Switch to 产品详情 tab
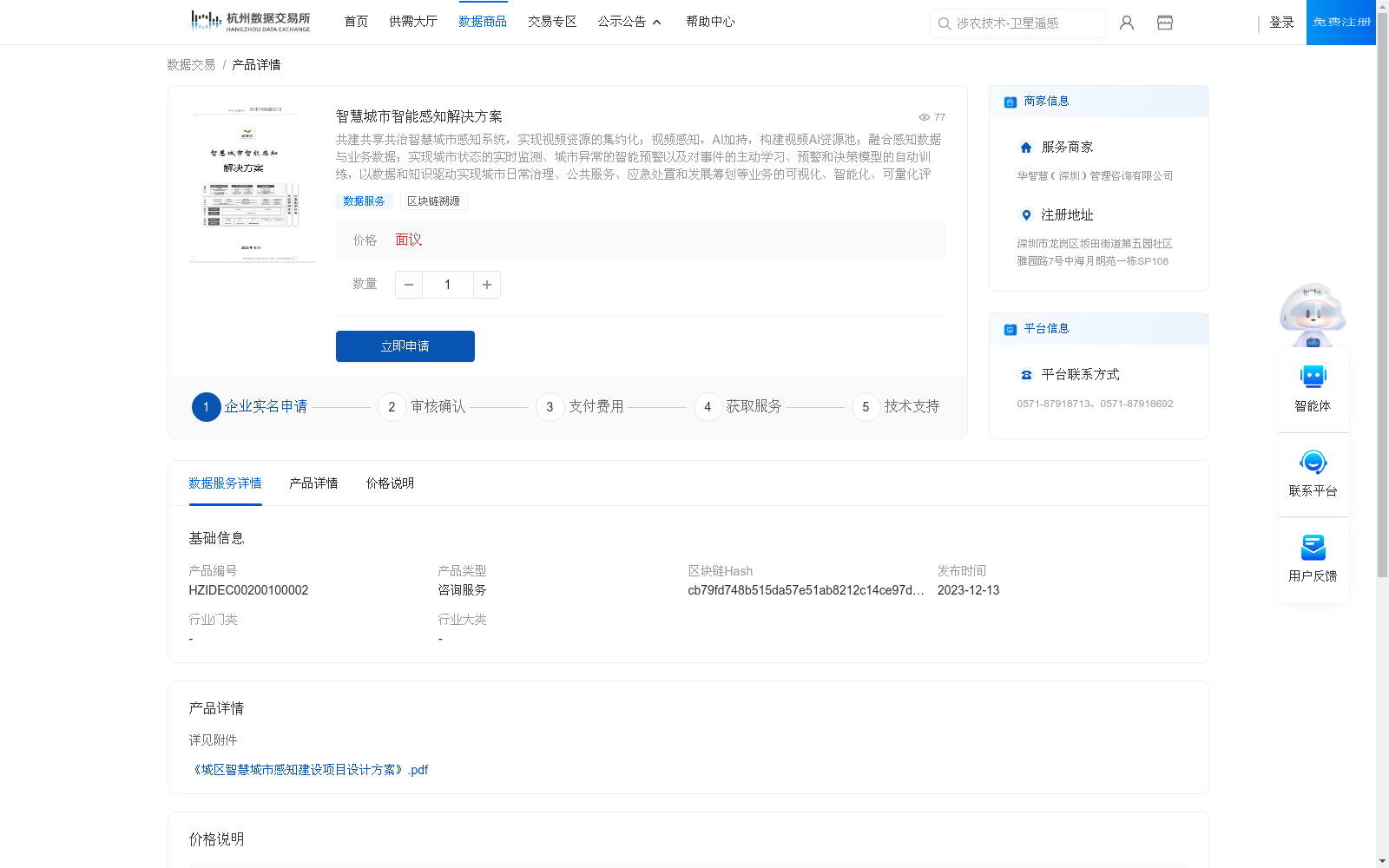 [313, 483]
